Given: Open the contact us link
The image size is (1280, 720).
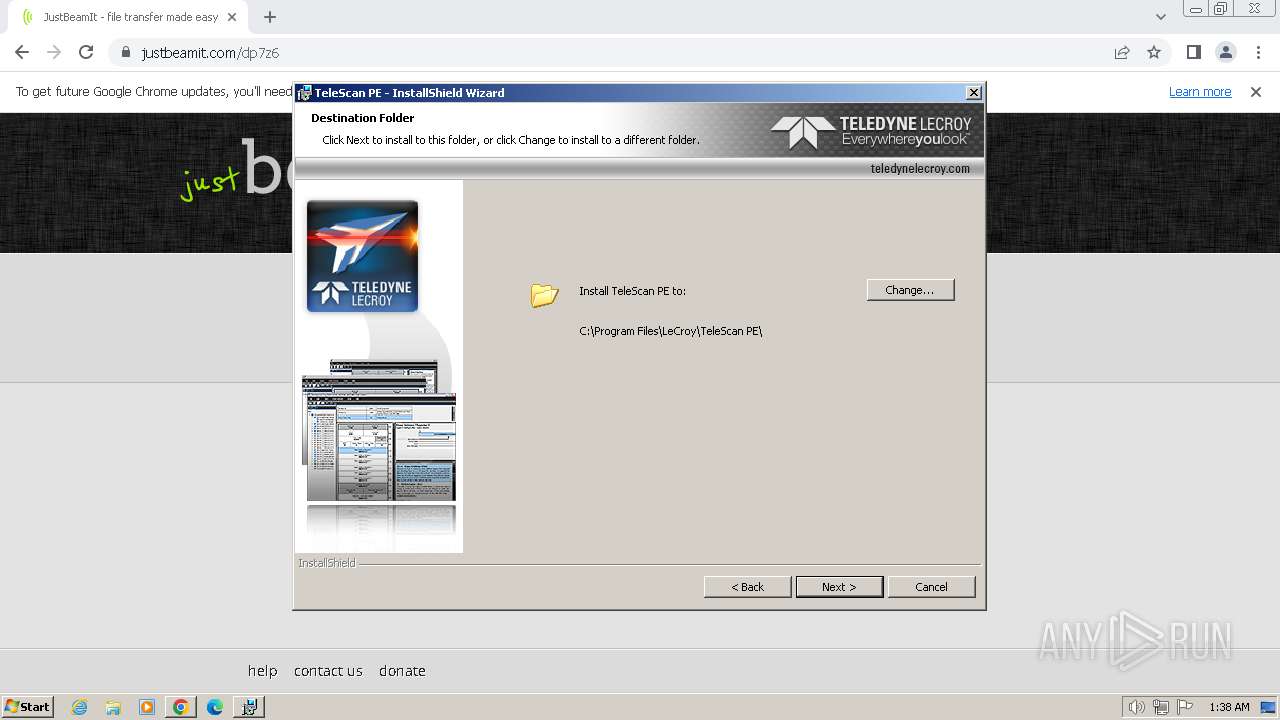Looking at the screenshot, I should pyautogui.click(x=328, y=671).
